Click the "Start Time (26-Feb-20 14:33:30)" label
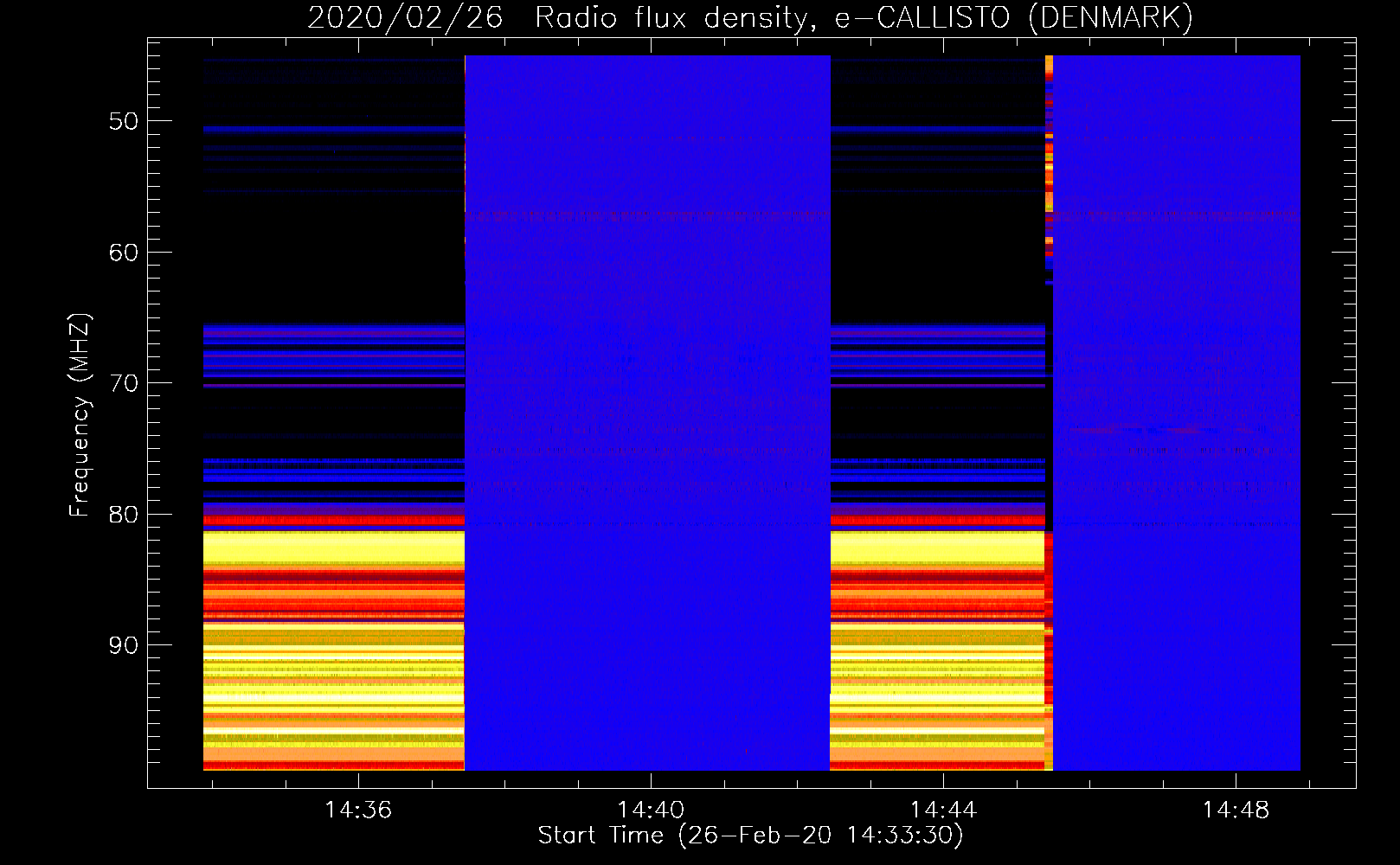Viewport: 1400px width, 865px height. pyautogui.click(x=750, y=836)
